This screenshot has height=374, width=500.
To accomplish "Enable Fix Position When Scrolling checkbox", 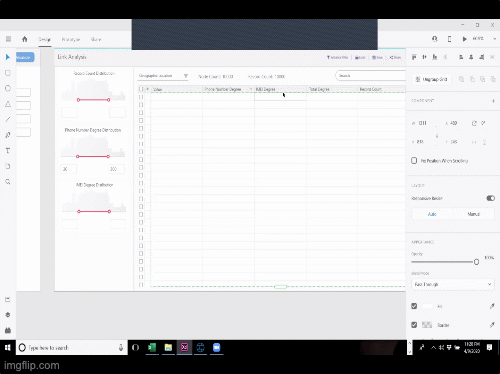I will [414, 161].
